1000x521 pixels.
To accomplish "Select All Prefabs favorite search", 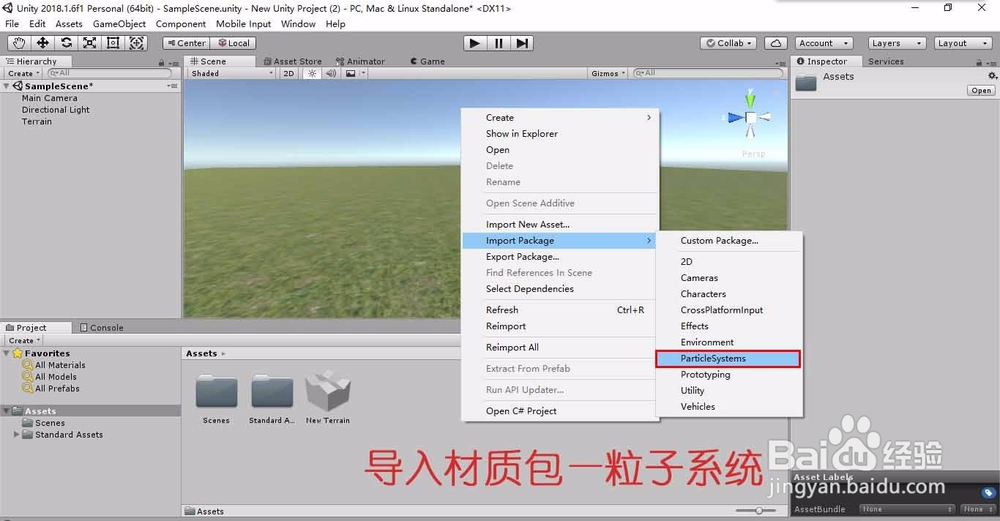I will point(57,388).
